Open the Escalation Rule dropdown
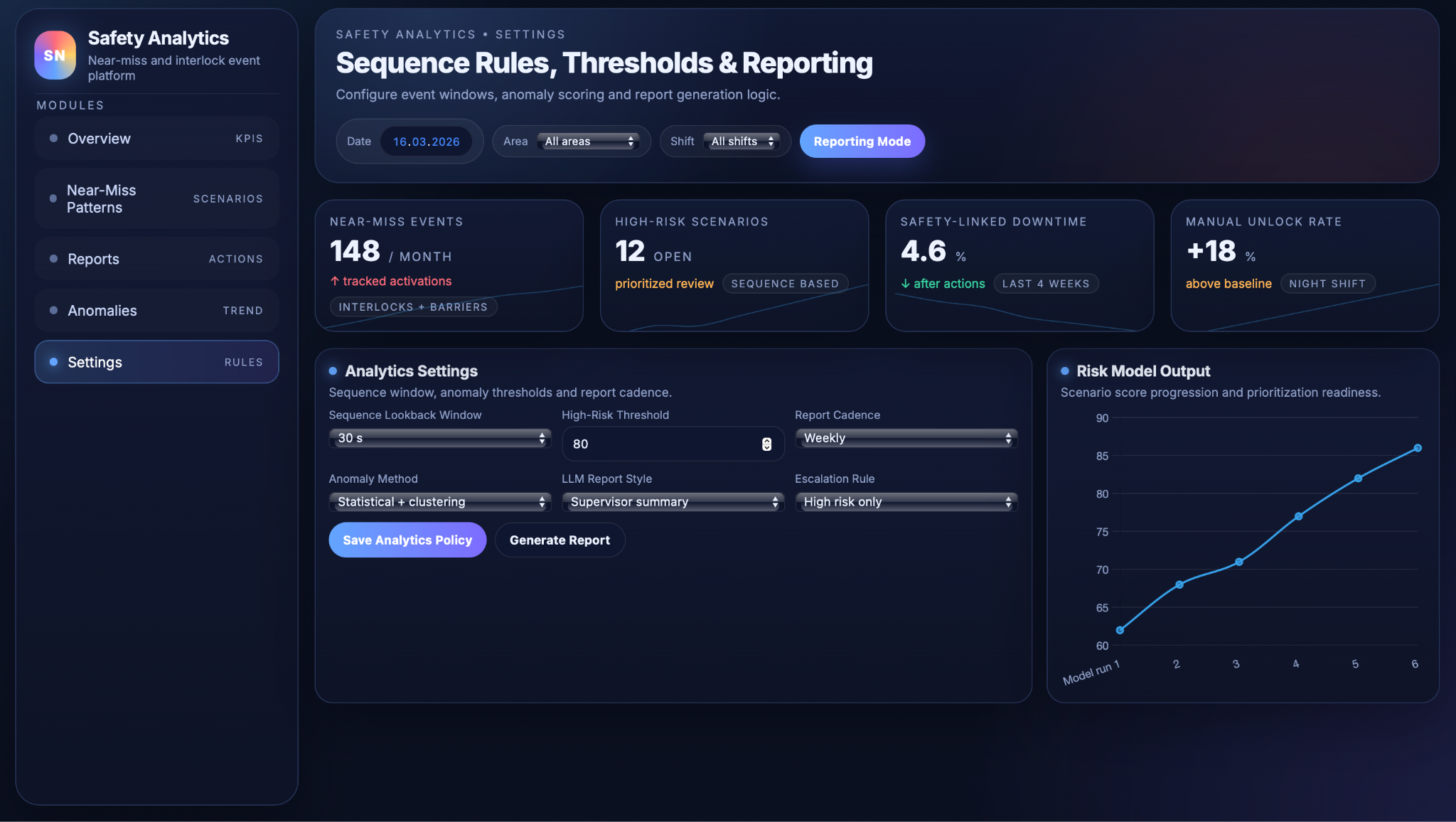 click(x=906, y=502)
